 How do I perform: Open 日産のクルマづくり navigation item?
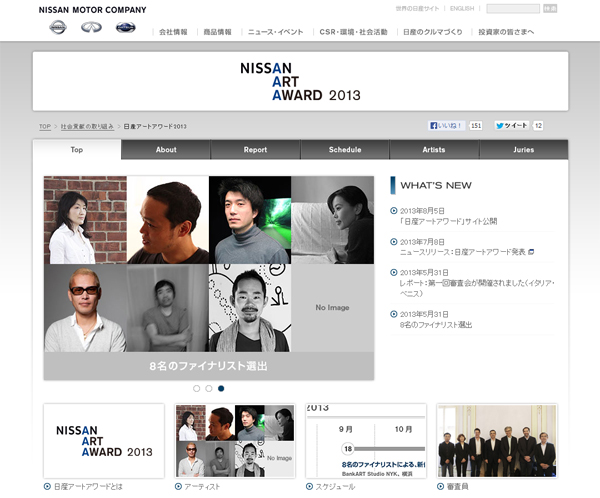click(433, 32)
